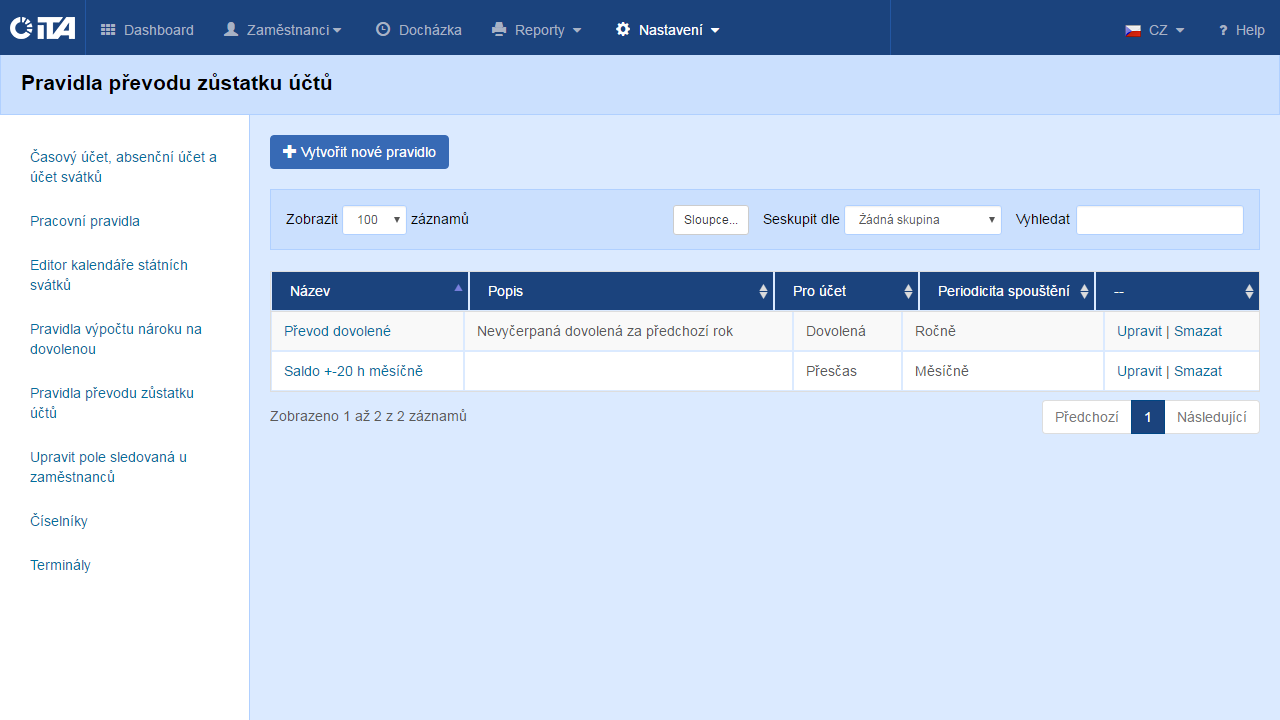Go to the Docházka page
The image size is (1280, 720).
(418, 30)
